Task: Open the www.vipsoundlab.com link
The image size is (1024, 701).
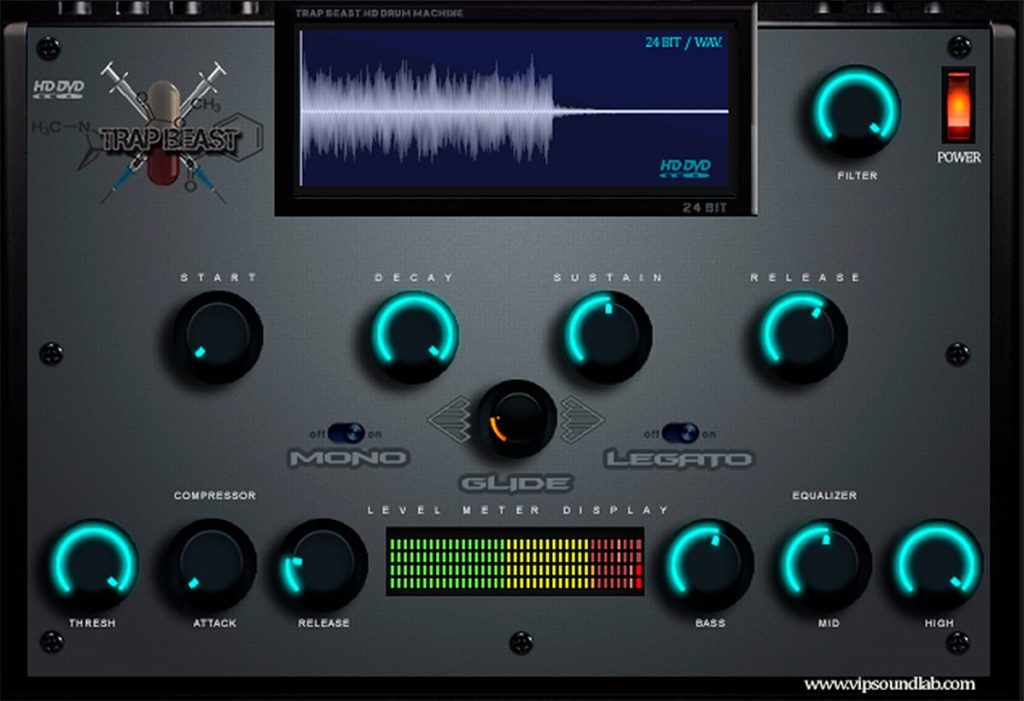Action: pyautogui.click(x=889, y=684)
